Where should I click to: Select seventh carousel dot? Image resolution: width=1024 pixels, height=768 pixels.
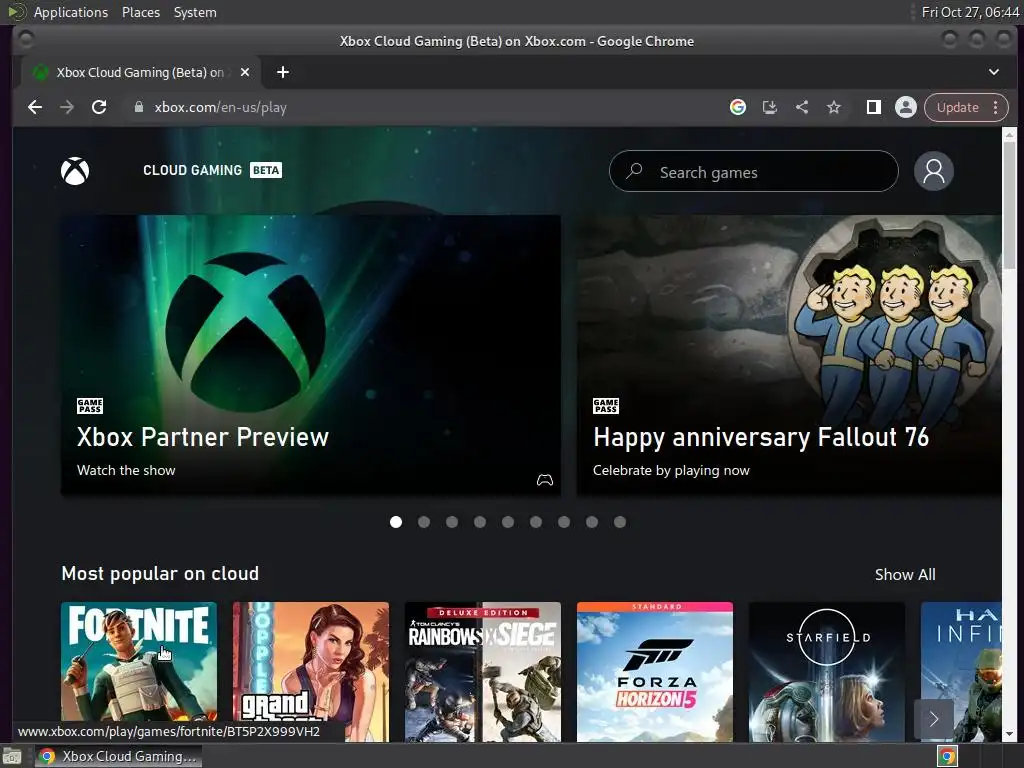[564, 522]
